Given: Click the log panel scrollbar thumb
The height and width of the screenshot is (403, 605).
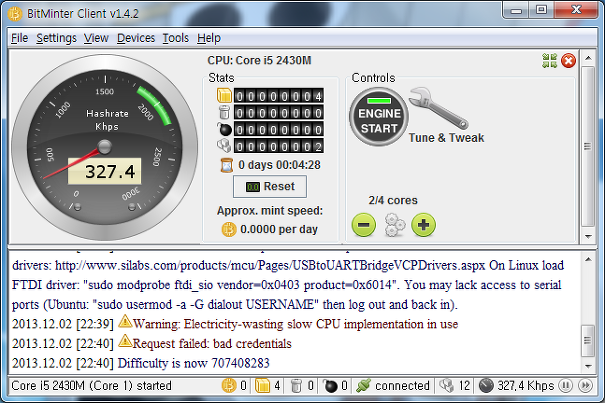Looking at the screenshot, I should (588, 341).
